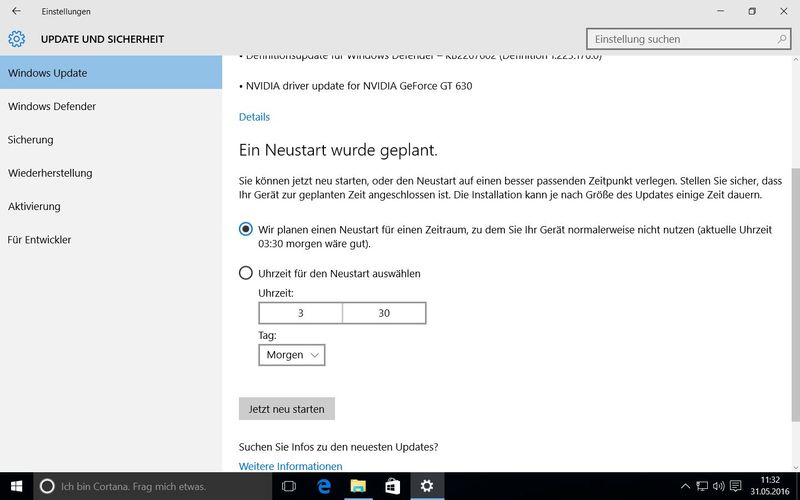Screen dimensions: 800x500
Task: Click the 'Ein Neustart wurde geplant.' heading
Action: coord(338,150)
